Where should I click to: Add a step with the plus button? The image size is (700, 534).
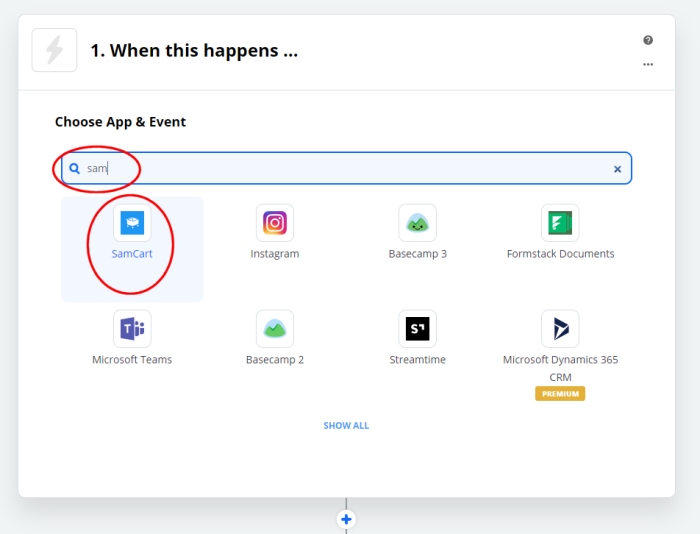(346, 519)
